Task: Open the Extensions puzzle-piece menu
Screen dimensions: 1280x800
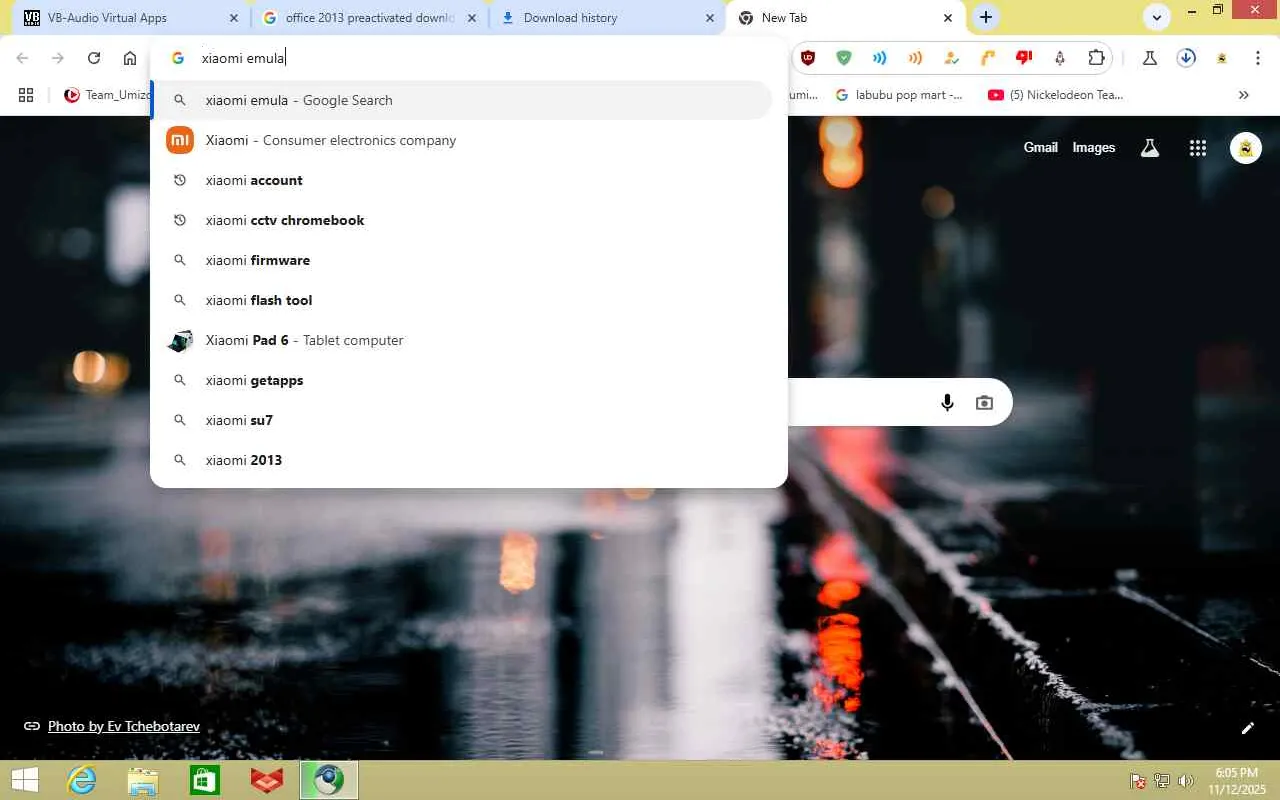Action: [1096, 58]
